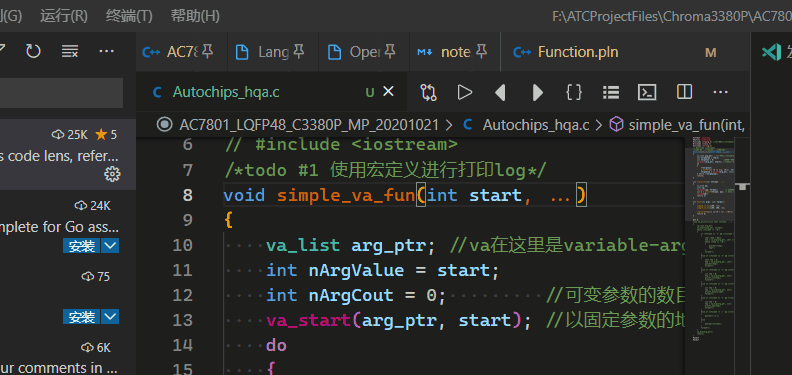The width and height of the screenshot is (792, 375).
Task: Click the run play triangle icon
Action: click(x=465, y=92)
